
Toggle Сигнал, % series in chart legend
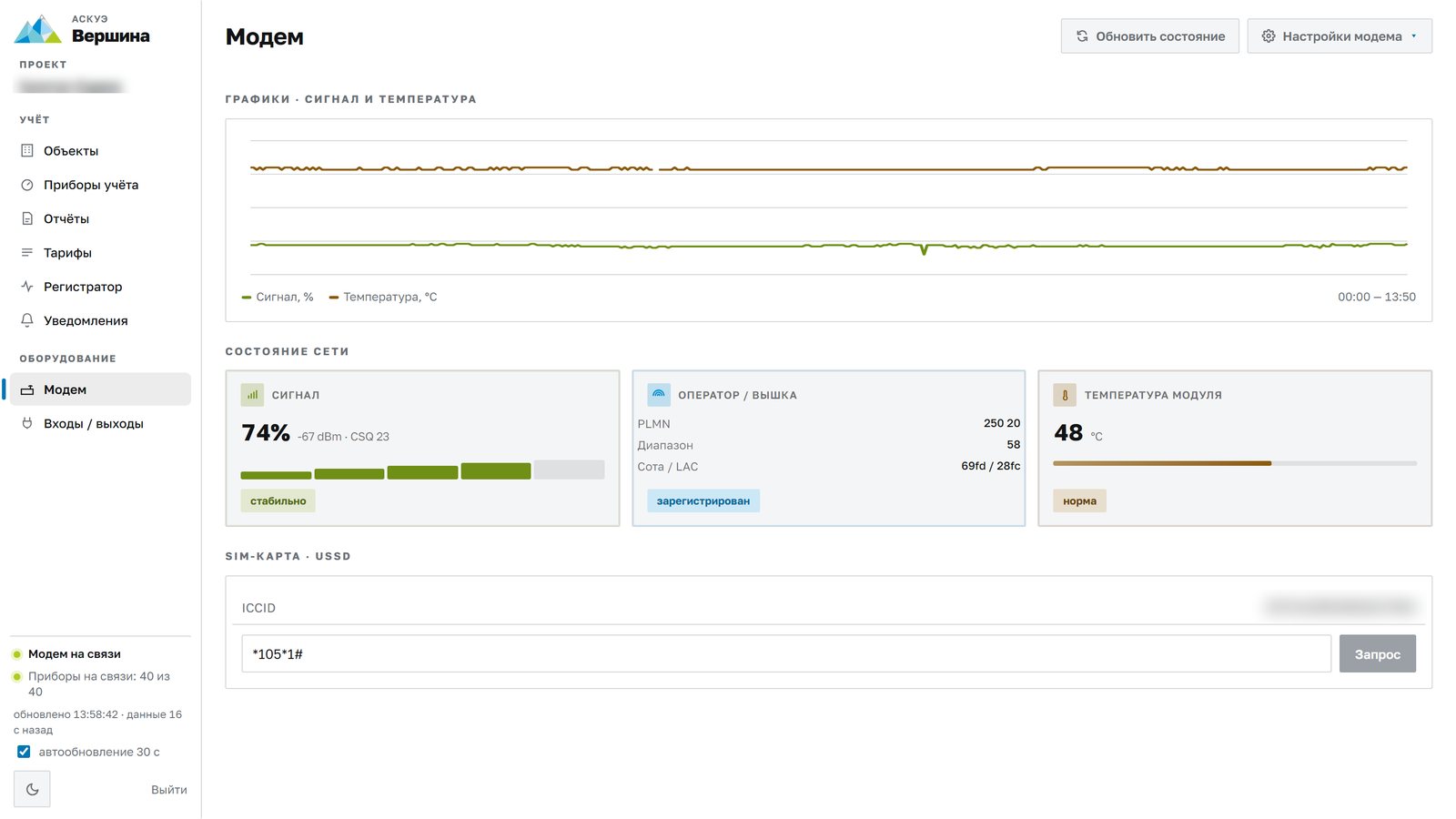pos(278,297)
